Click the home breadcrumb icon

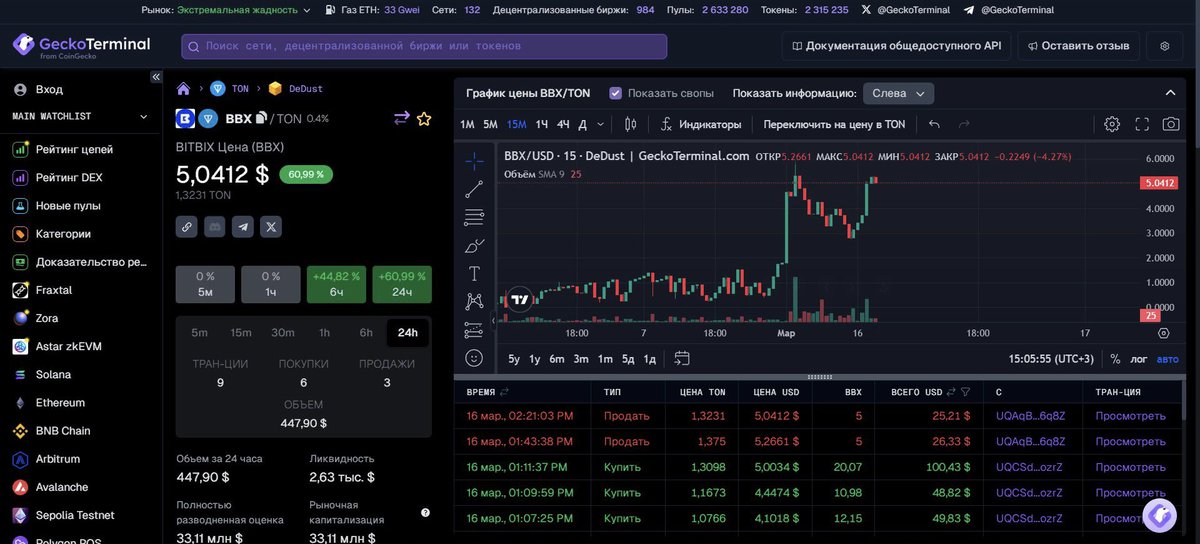183,88
